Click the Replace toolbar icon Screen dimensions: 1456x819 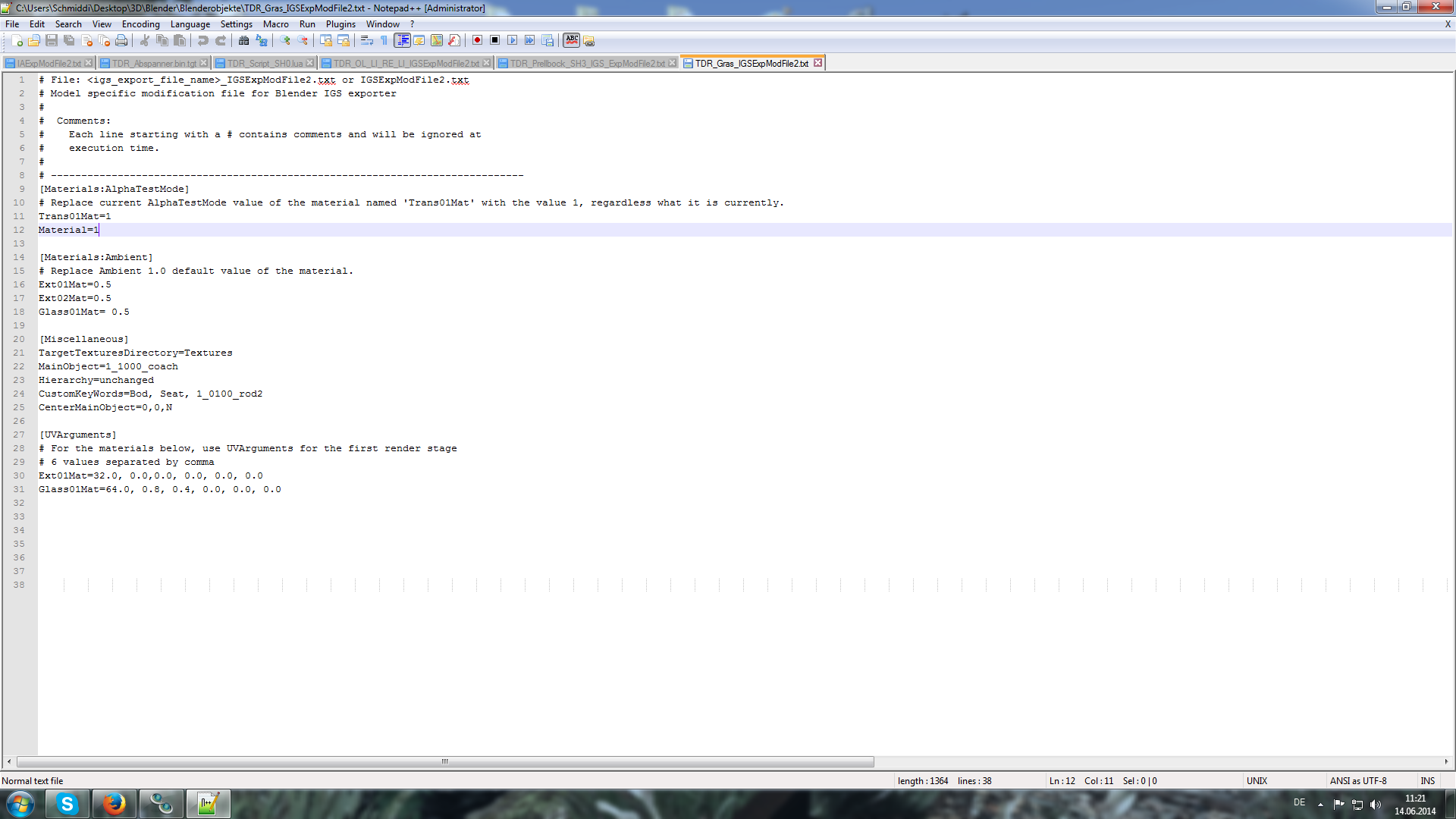click(262, 40)
